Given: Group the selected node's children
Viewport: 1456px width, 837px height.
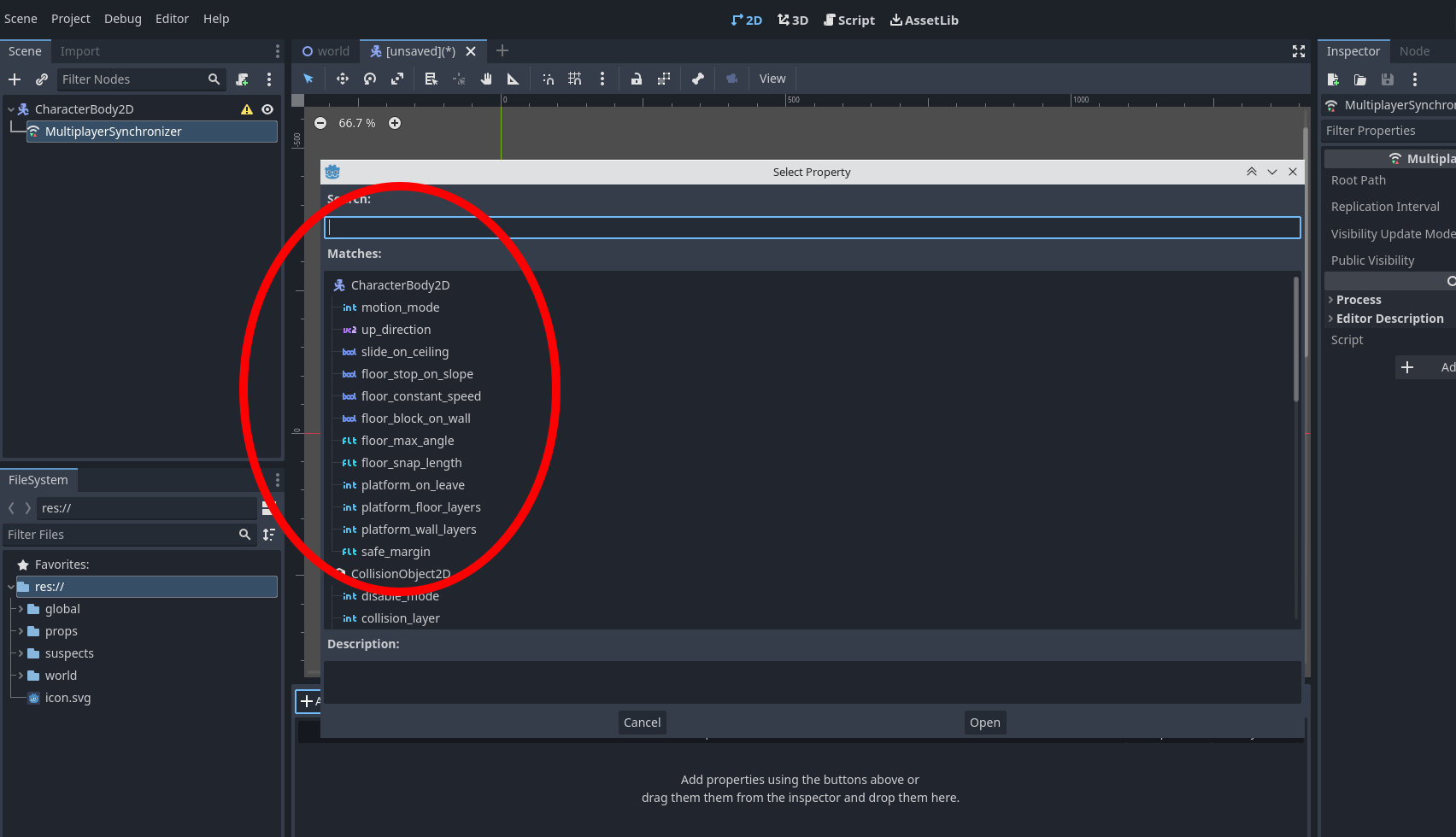Looking at the screenshot, I should (x=664, y=79).
